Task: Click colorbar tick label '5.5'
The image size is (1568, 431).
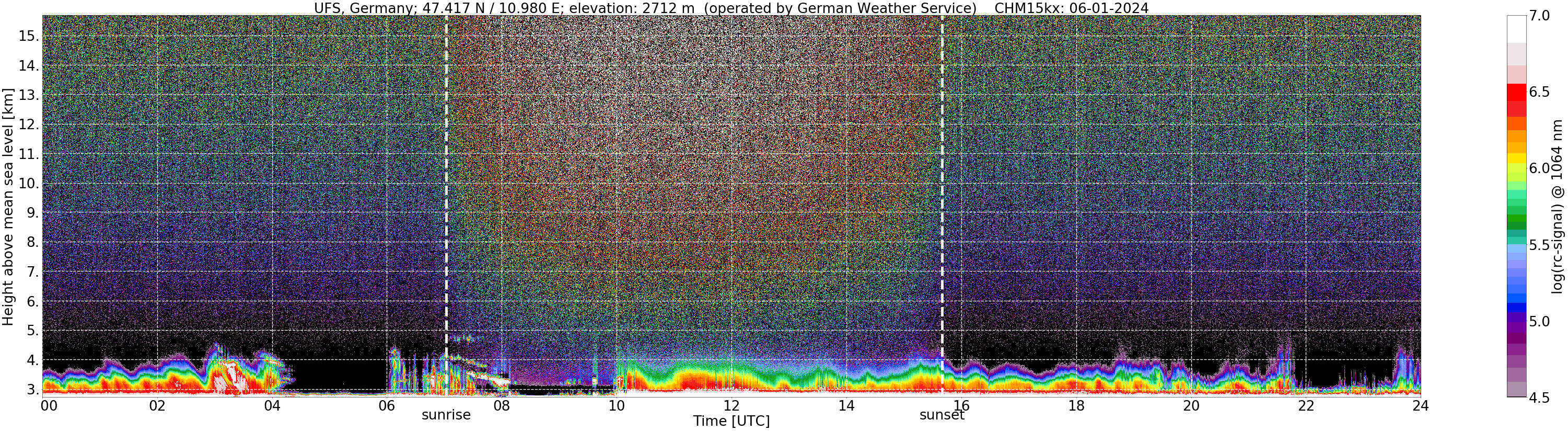Action: point(1539,245)
